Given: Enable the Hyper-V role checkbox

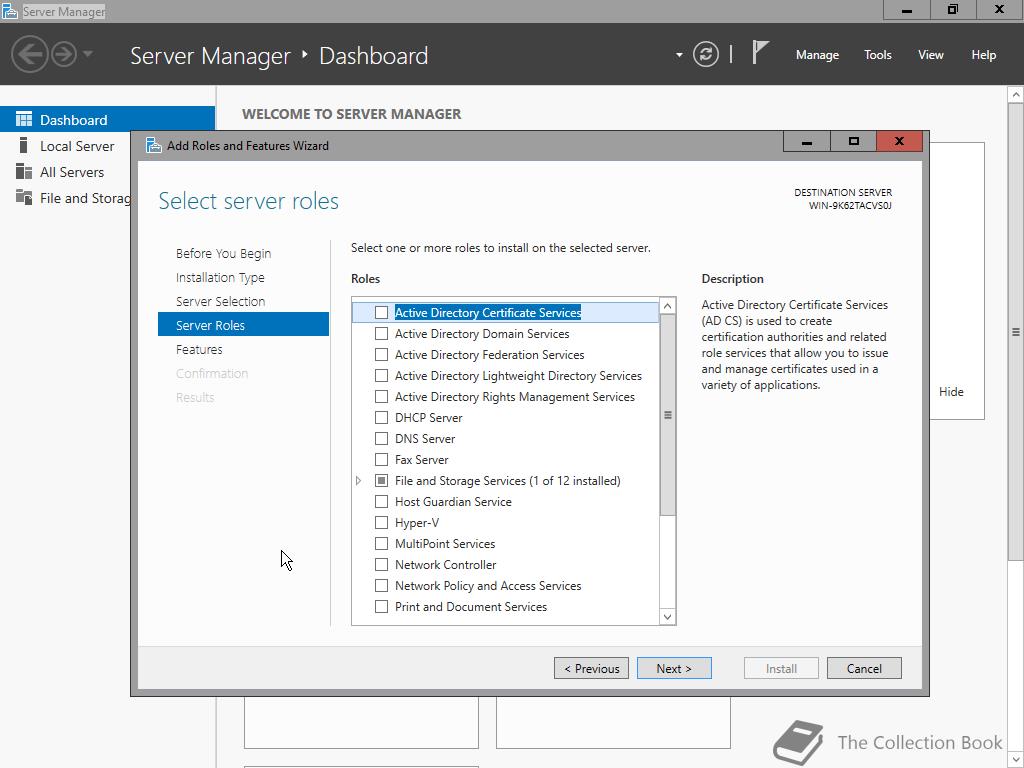Looking at the screenshot, I should click(x=381, y=522).
